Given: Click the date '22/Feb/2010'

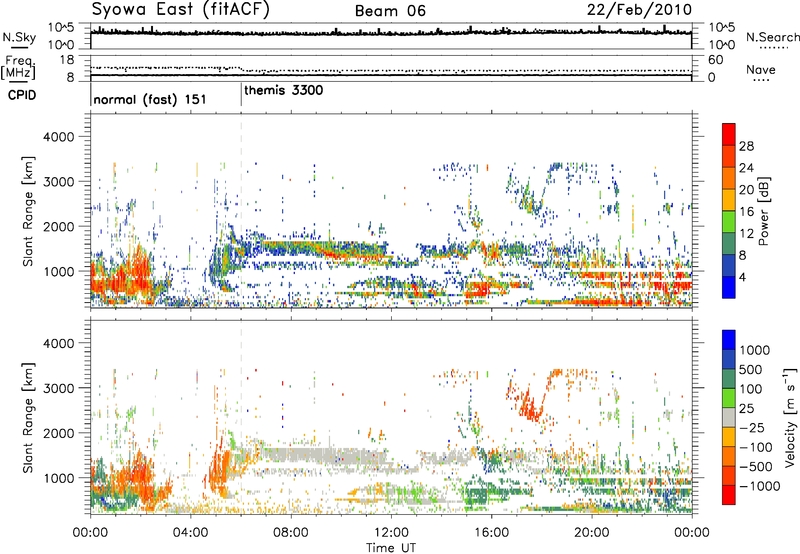Looking at the screenshot, I should click(x=639, y=9).
